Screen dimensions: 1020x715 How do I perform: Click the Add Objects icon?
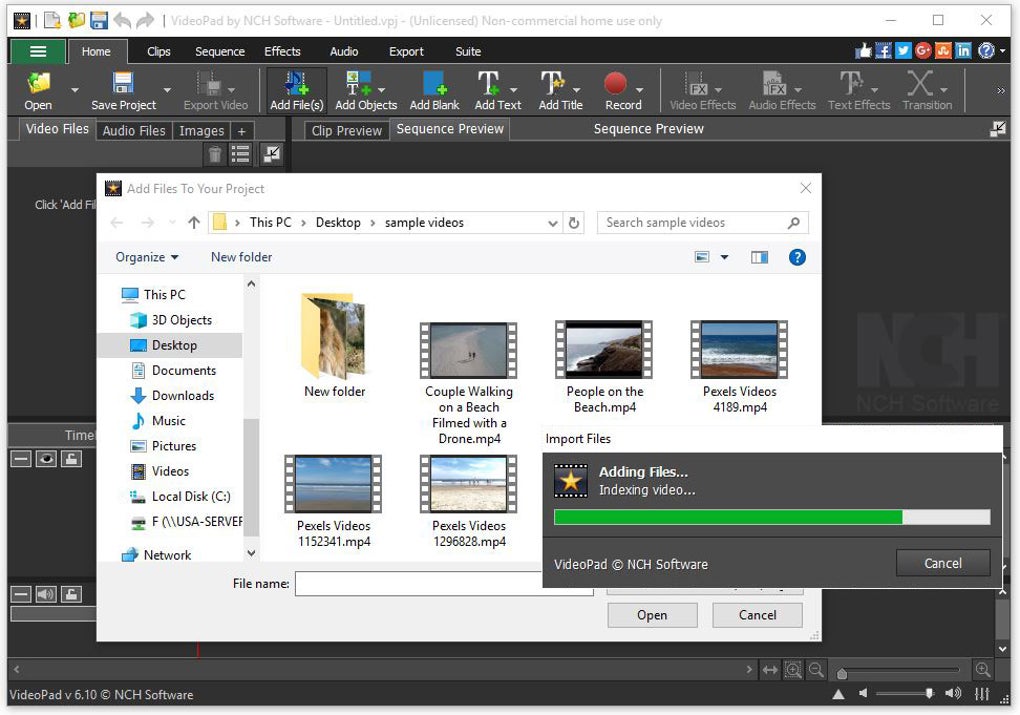click(x=359, y=84)
